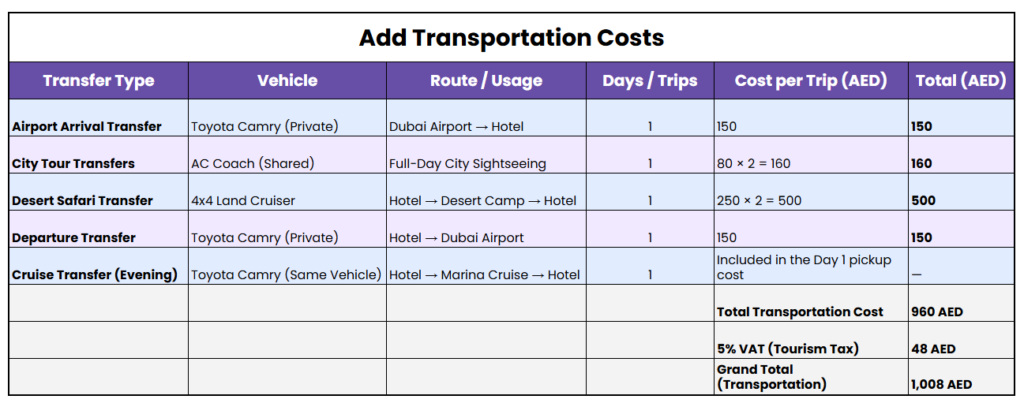Select the "Hotel → Dubai Airport" route cell
Screen dimensions: 1024x403
(x=456, y=237)
